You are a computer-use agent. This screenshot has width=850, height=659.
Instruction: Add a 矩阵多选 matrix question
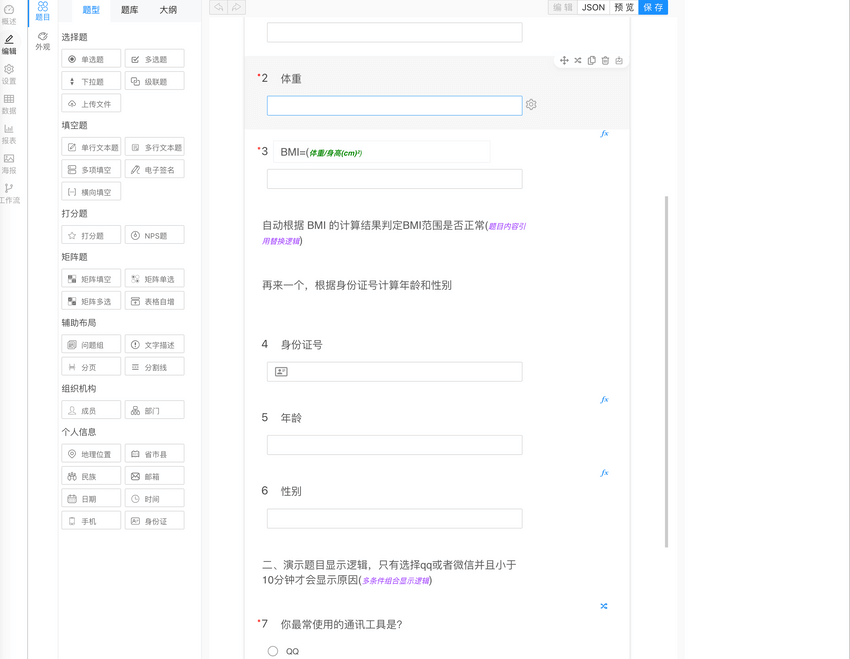coord(90,300)
